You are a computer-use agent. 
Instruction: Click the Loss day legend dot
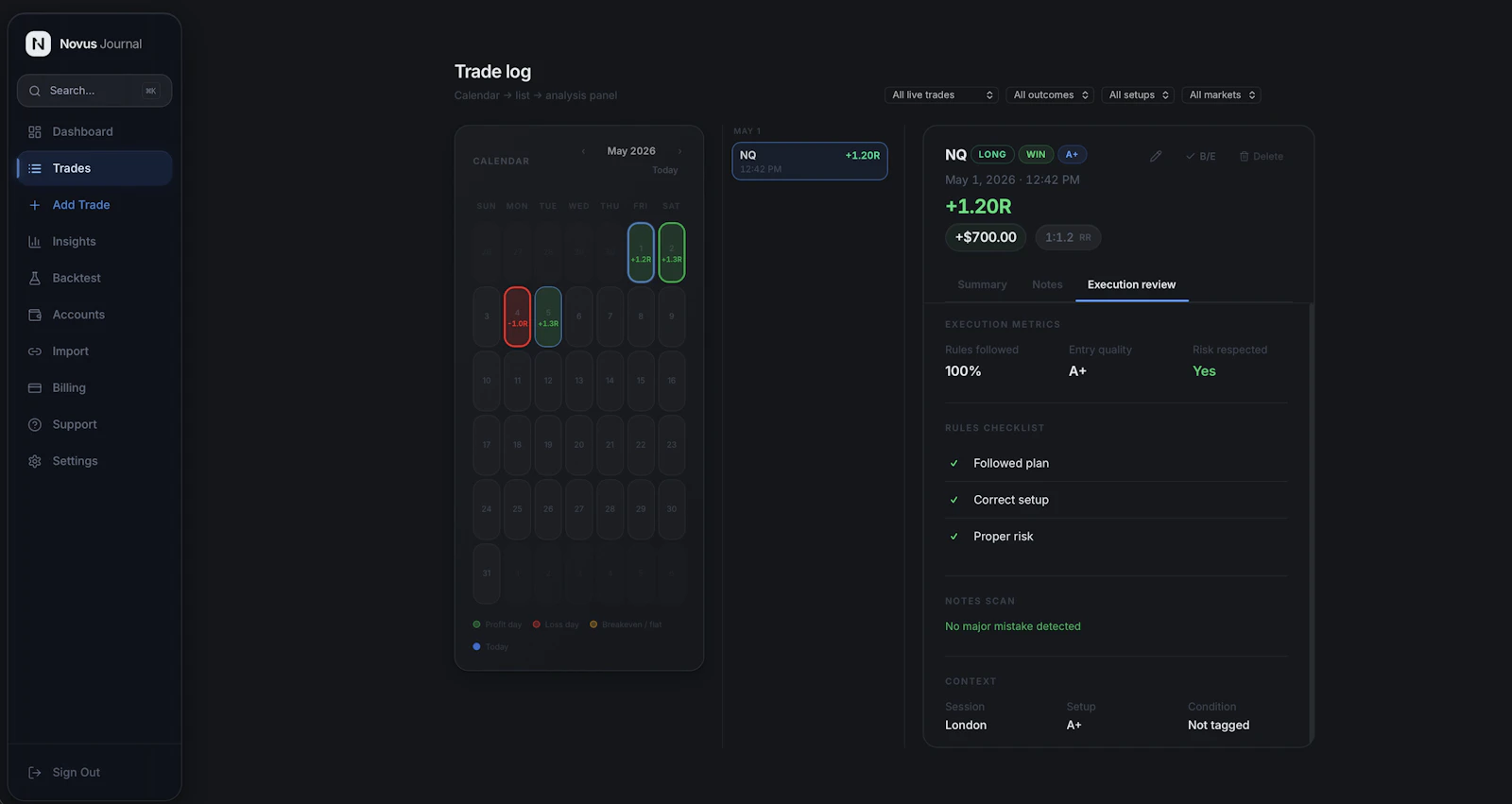pyautogui.click(x=536, y=624)
